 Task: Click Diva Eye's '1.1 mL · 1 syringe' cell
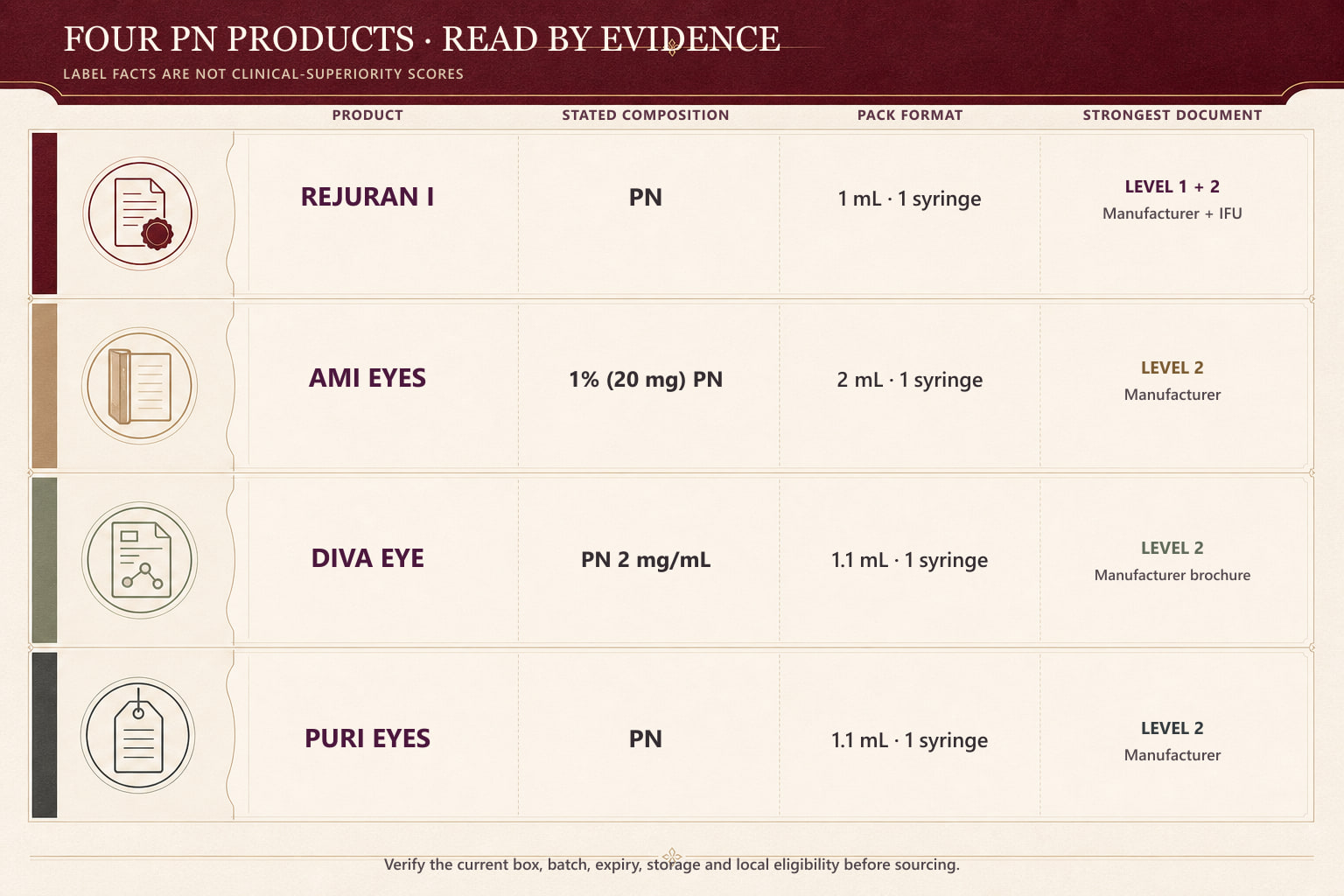[x=910, y=560]
